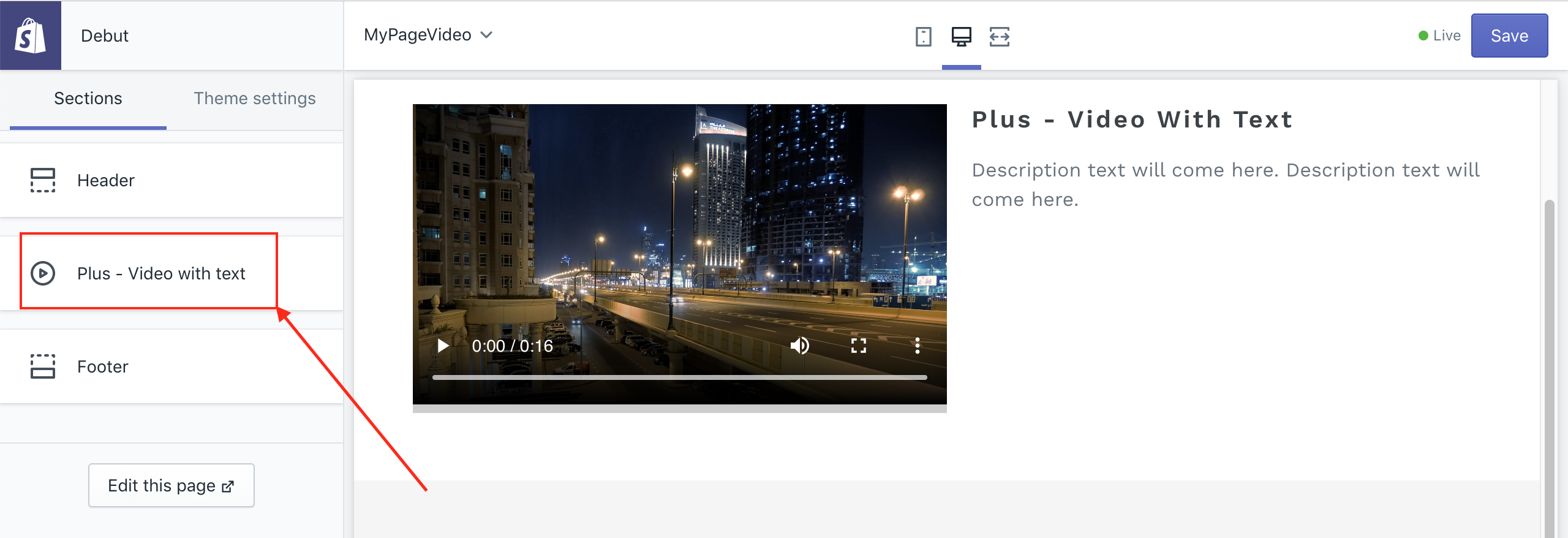This screenshot has width=1568, height=538.
Task: Click the Shopify logo icon
Action: pos(31,36)
